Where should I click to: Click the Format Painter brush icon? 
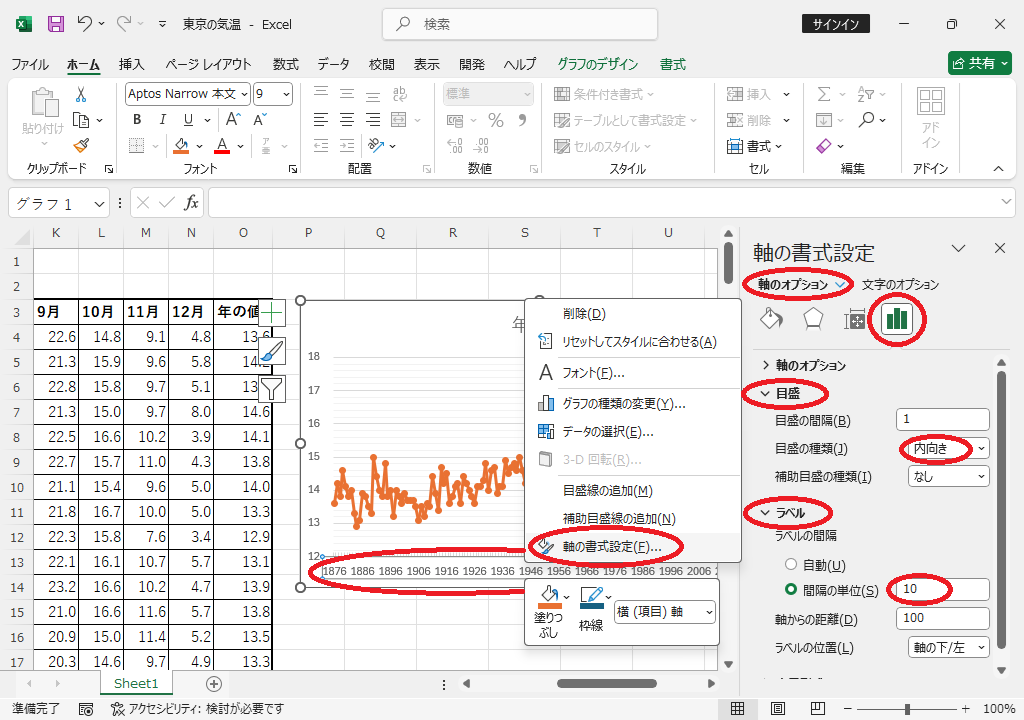click(x=81, y=146)
